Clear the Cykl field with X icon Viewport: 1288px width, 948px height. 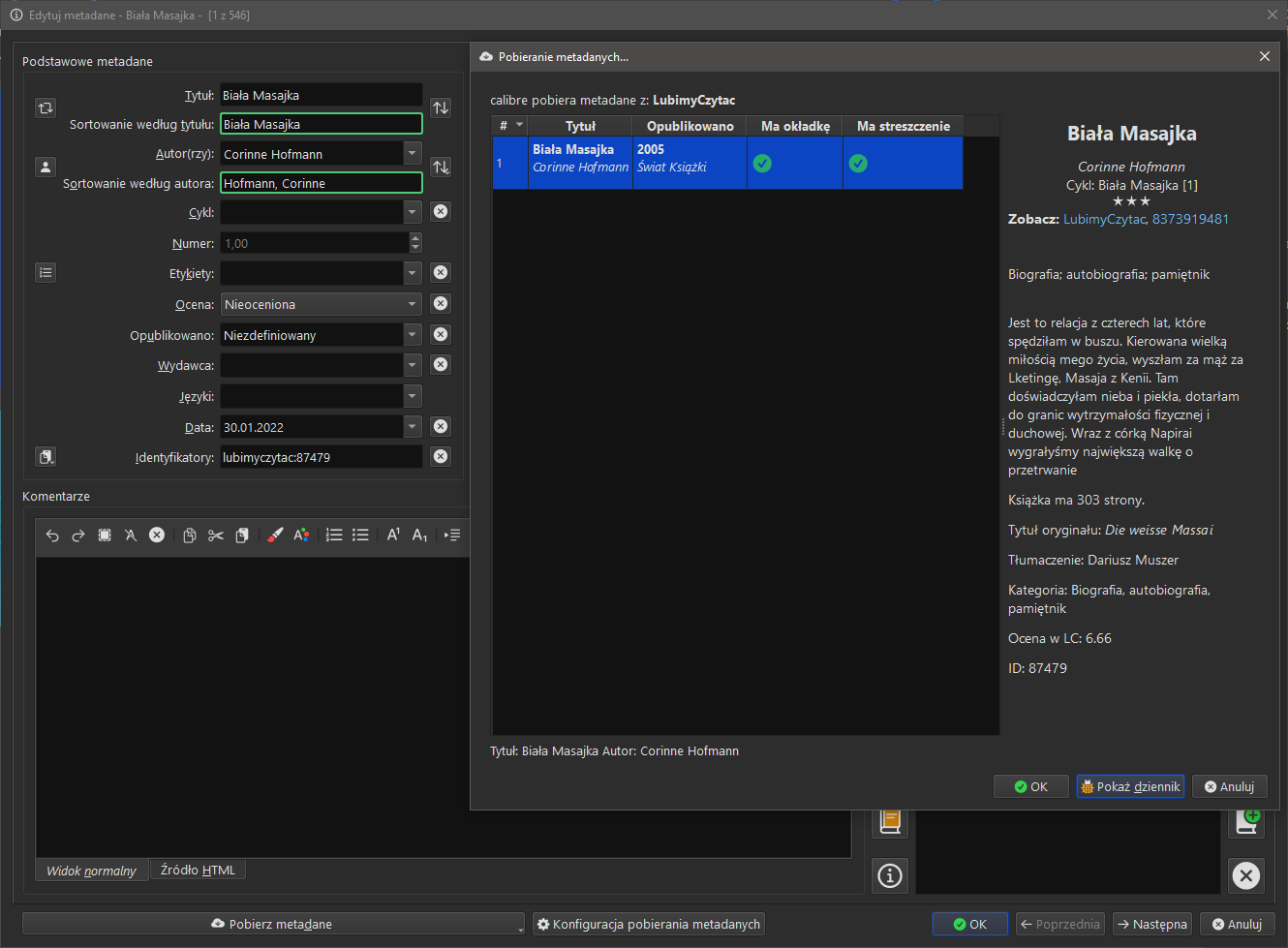tap(441, 211)
